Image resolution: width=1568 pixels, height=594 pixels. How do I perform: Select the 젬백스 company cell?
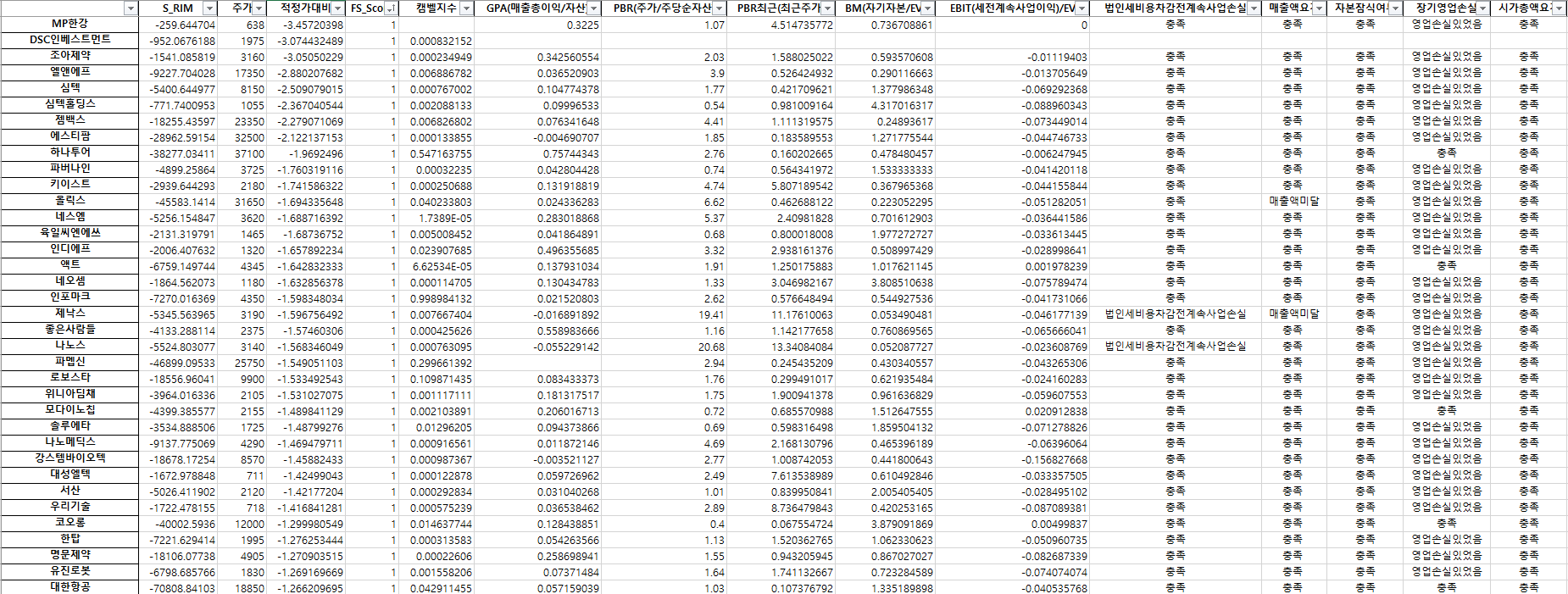[x=70, y=121]
